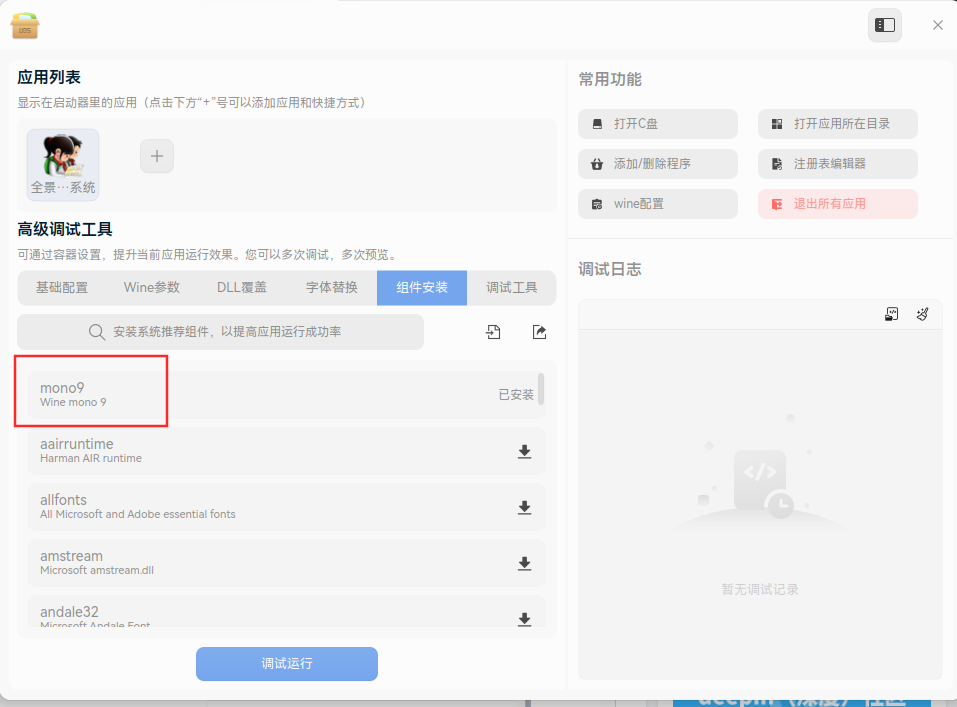The width and height of the screenshot is (957, 707).
Task: Select the 组件安装 tab
Action: point(422,288)
